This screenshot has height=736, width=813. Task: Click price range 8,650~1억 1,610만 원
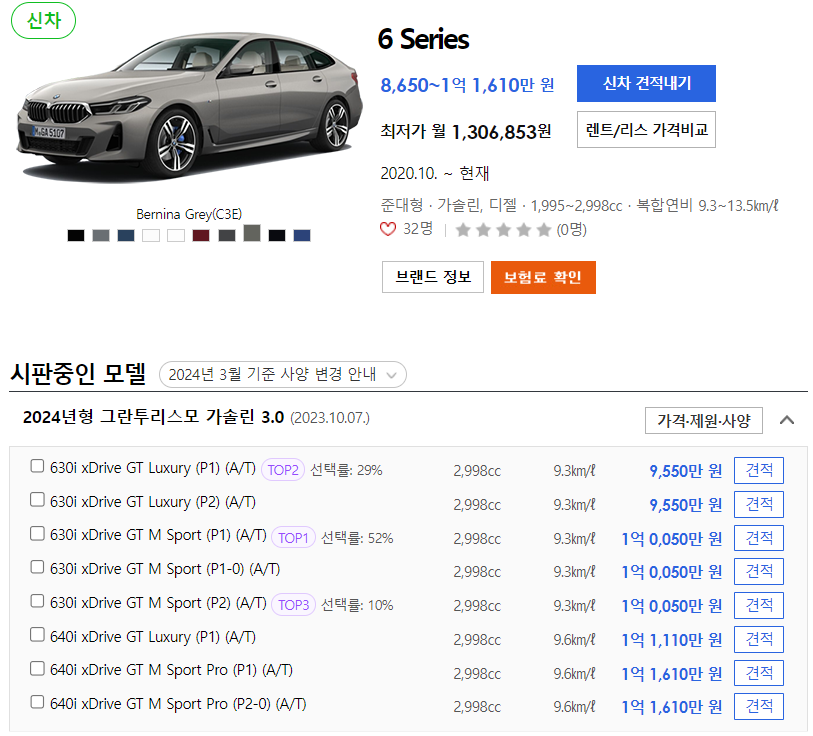467,85
